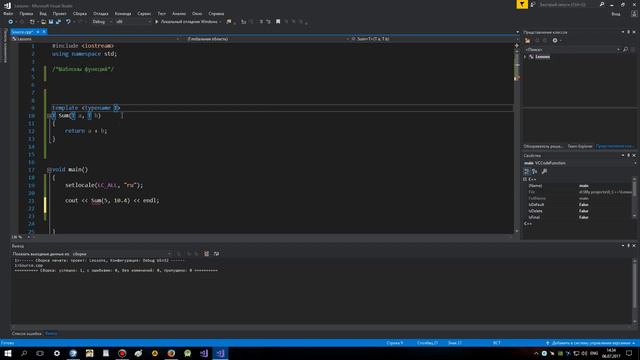Click the Class View search field
Screen dimensions: 640x360
point(571,49)
